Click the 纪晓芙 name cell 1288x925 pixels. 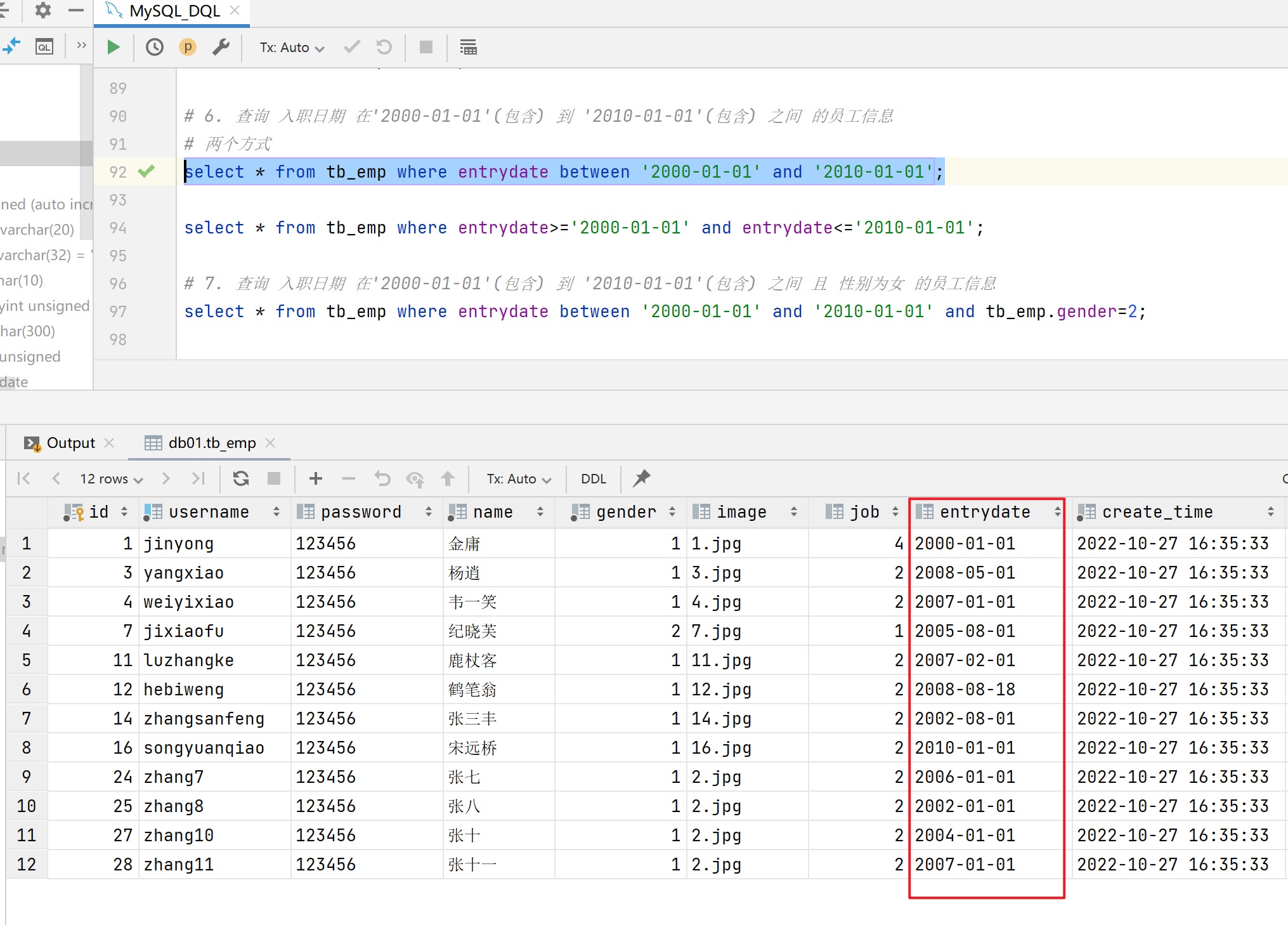[x=498, y=631]
